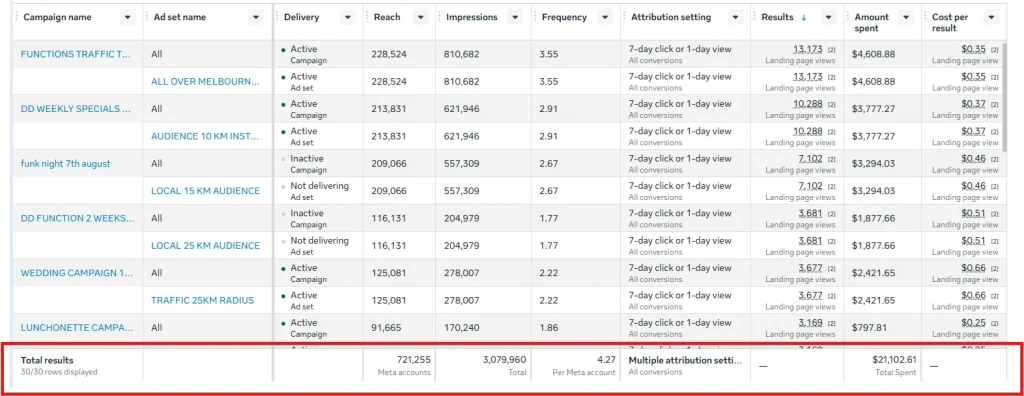This screenshot has width=1024, height=396.
Task: Select Not delivering status of LOCAL 25 KM AUDIENCE
Action: coord(319,240)
